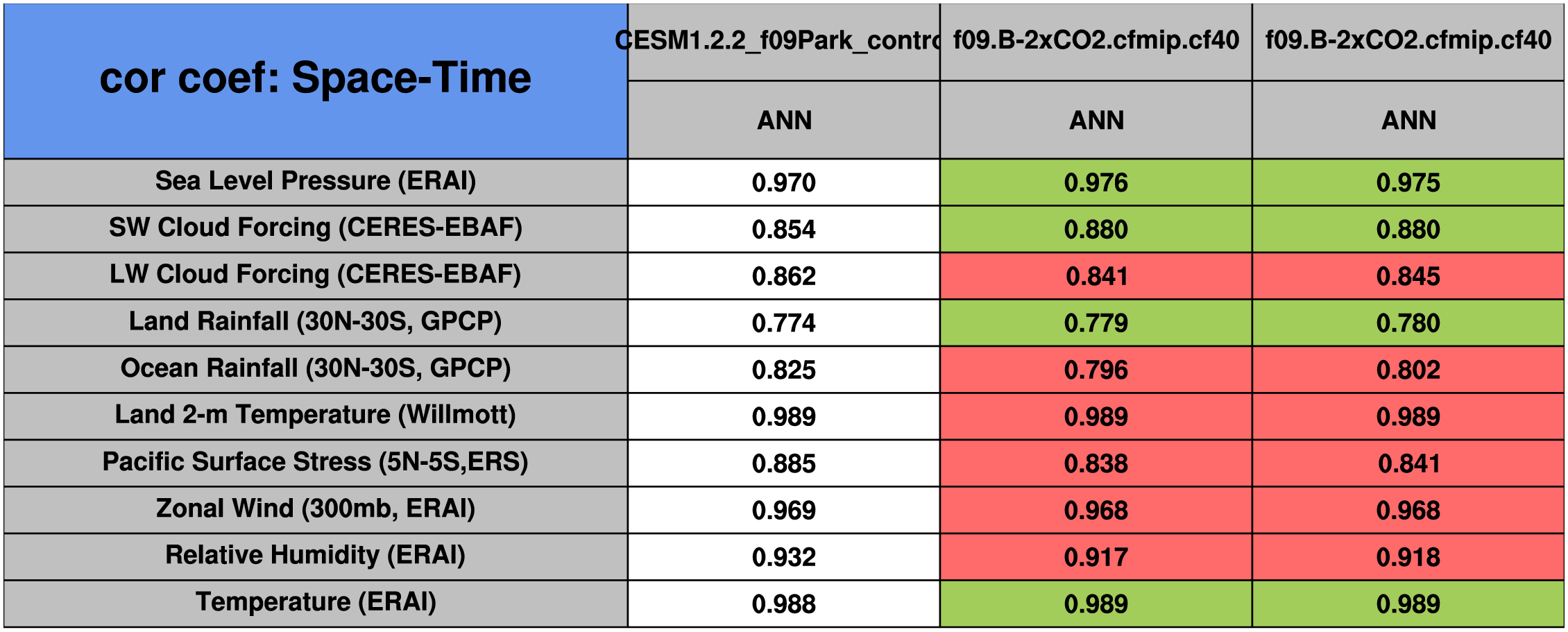1568x632 pixels.
Task: Select the red cell with value 0.917
Action: click(1096, 557)
